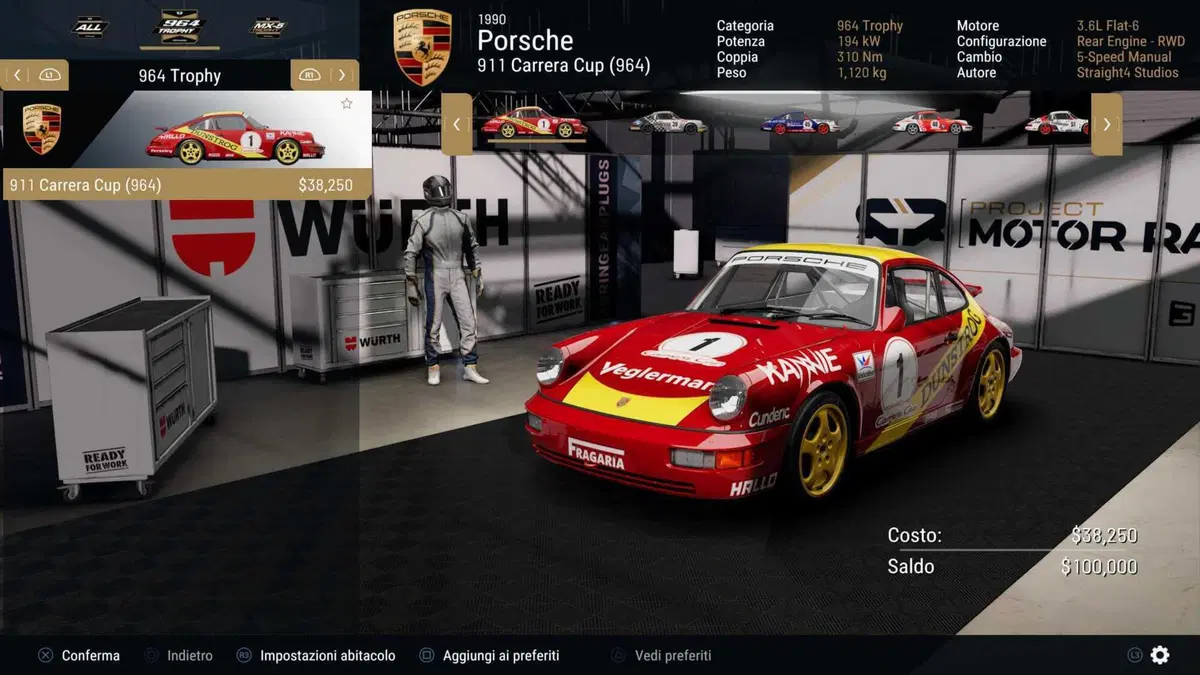The image size is (1200, 675).
Task: Click the '964 Trophy' class title
Action: [x=180, y=76]
